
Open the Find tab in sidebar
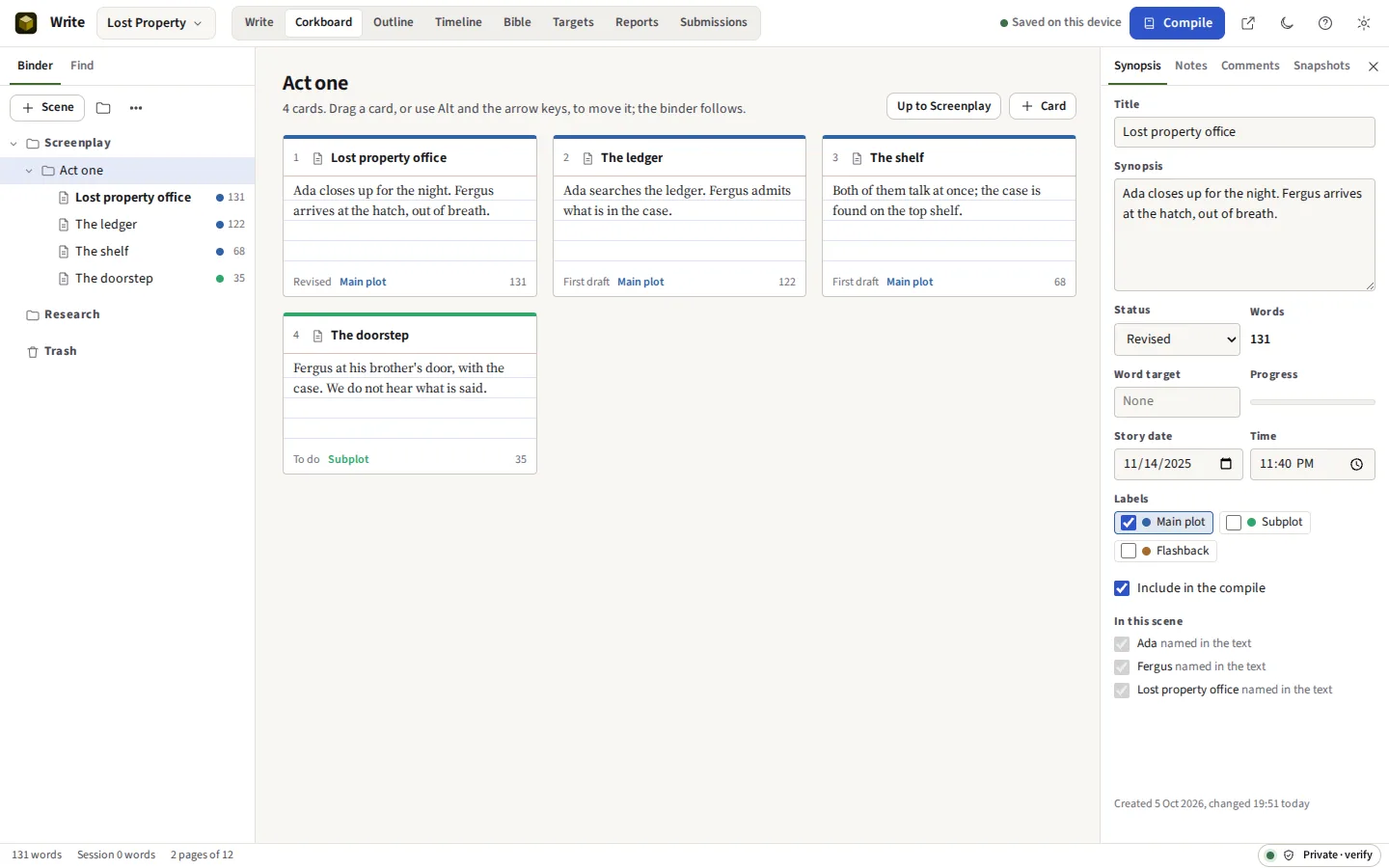(82, 66)
